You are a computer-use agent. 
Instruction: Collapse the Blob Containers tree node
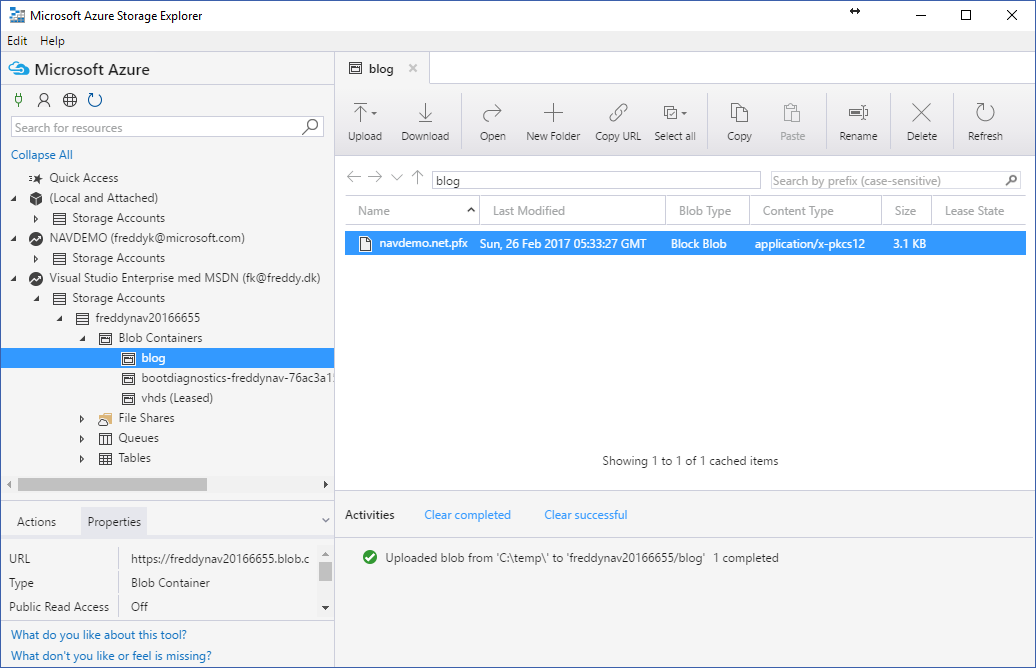pyautogui.click(x=82, y=338)
